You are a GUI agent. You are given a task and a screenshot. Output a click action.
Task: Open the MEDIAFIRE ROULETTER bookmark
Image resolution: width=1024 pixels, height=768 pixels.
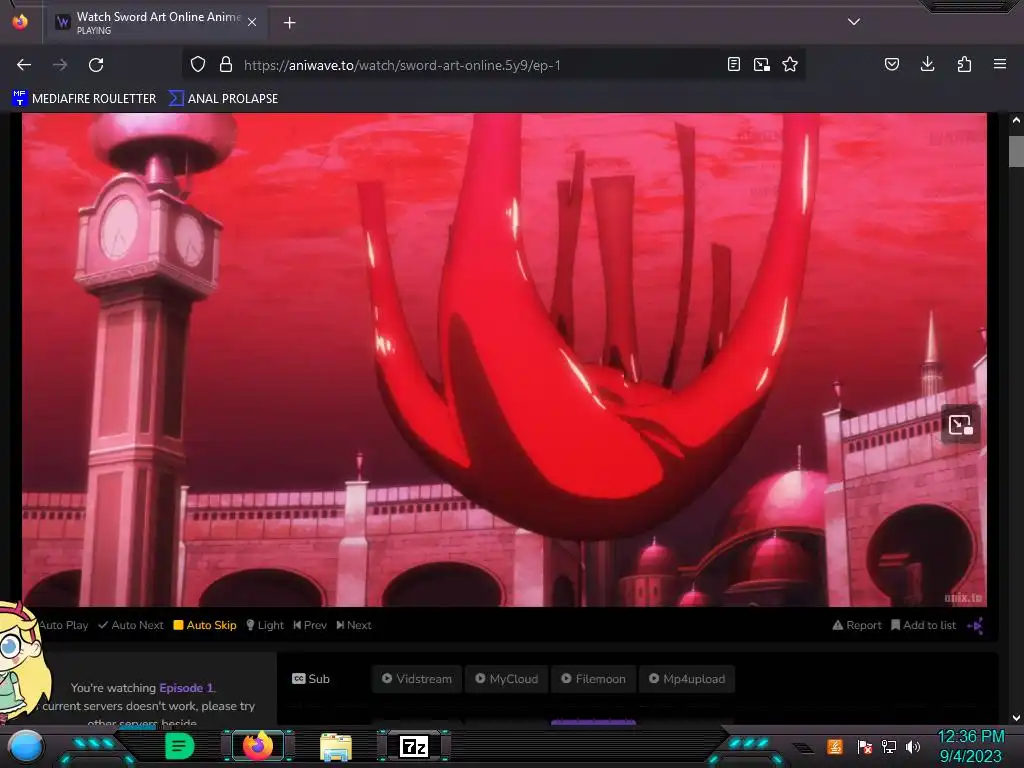tap(84, 99)
